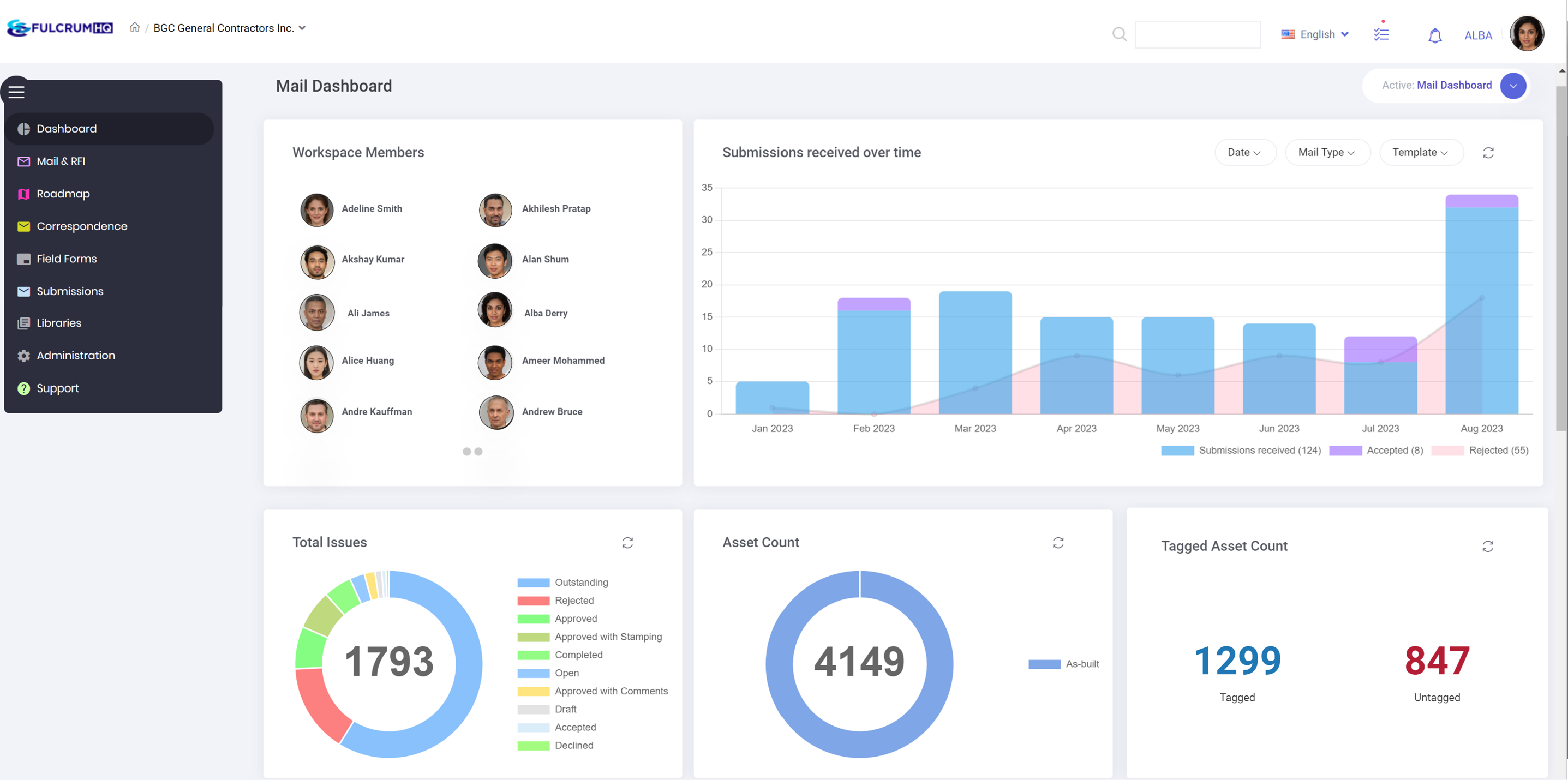The width and height of the screenshot is (1568, 780).
Task: Select the Roadmap sidebar item
Action: click(63, 194)
